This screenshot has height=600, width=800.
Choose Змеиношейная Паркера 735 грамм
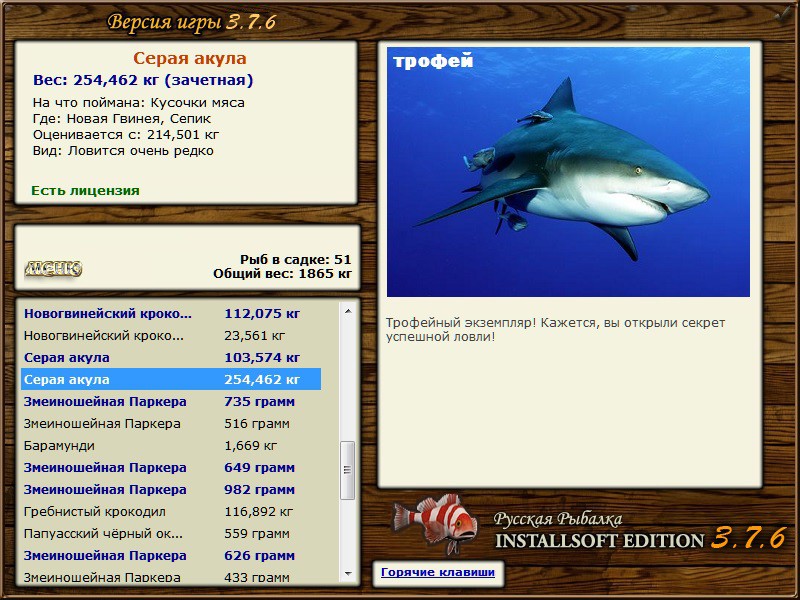[x=171, y=401]
